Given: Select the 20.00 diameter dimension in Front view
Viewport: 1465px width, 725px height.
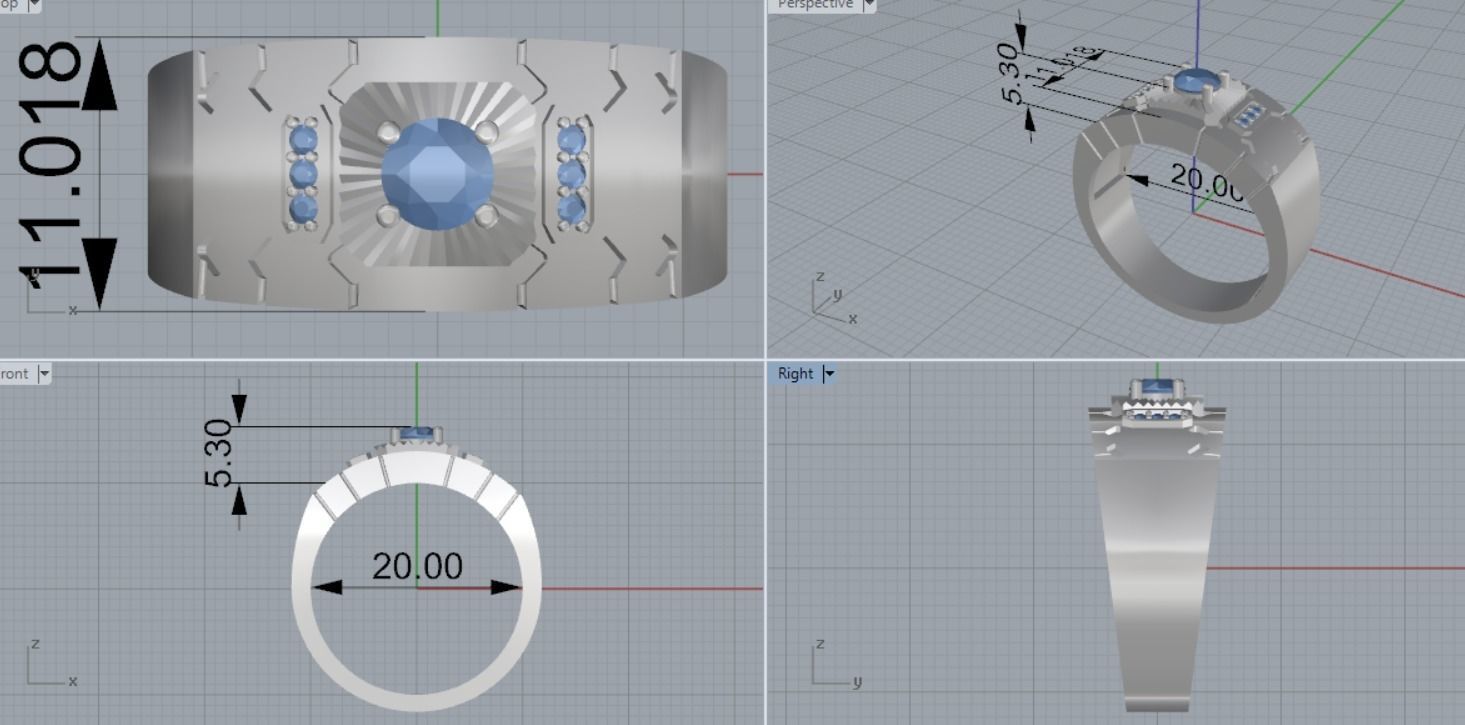Looking at the screenshot, I should tap(417, 566).
